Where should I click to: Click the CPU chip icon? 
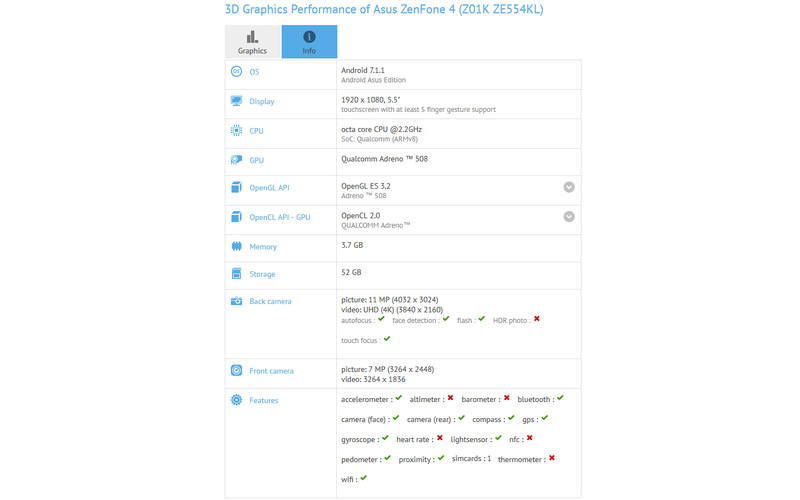[x=236, y=130]
